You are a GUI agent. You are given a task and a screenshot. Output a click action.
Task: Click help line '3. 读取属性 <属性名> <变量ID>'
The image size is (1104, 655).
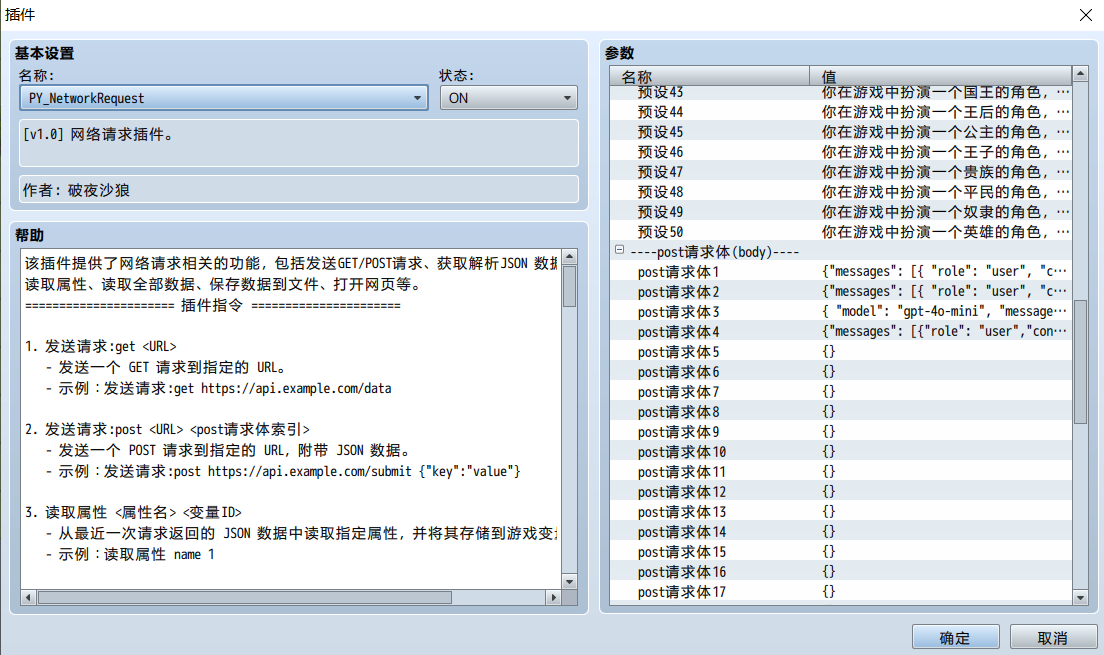point(133,513)
